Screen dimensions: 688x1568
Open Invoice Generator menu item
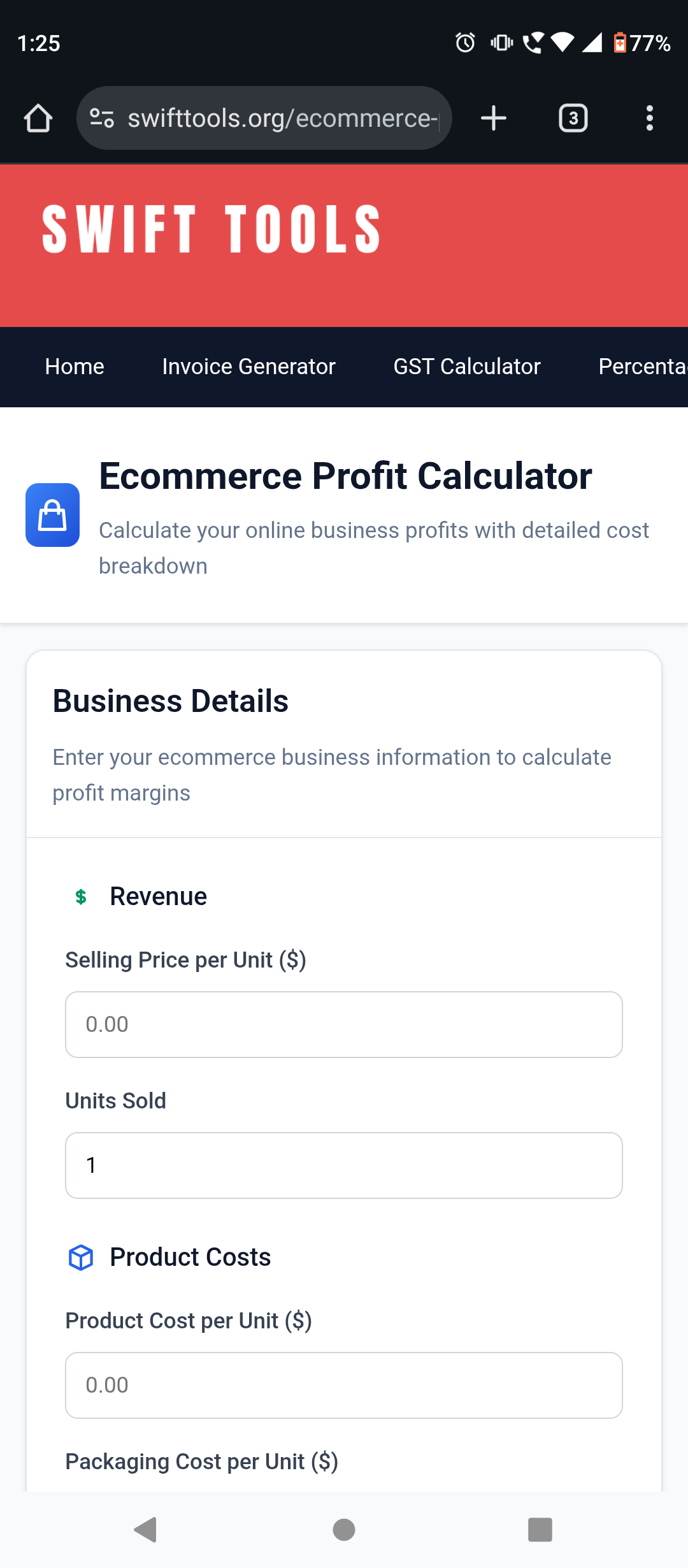248,367
